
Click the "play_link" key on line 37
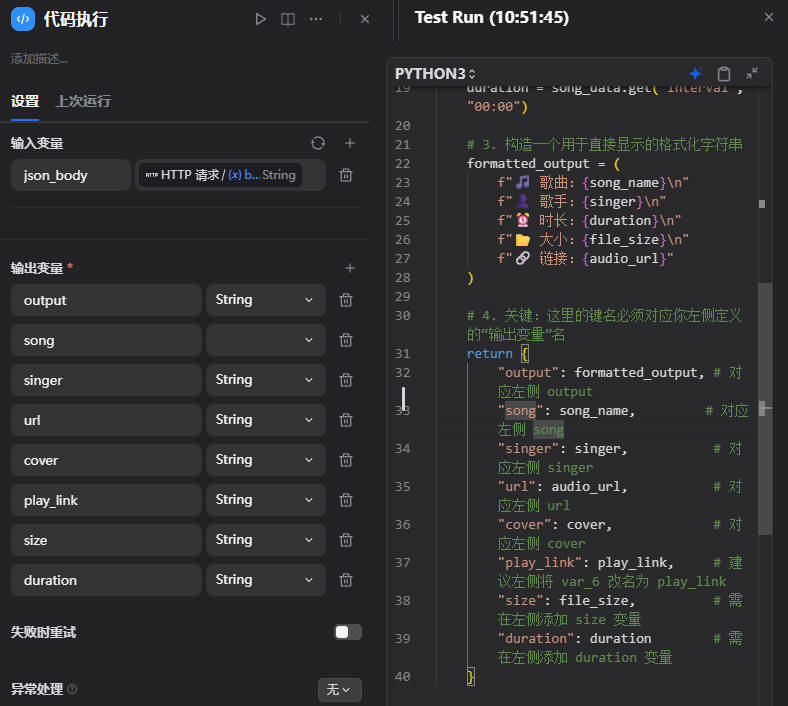click(539, 563)
